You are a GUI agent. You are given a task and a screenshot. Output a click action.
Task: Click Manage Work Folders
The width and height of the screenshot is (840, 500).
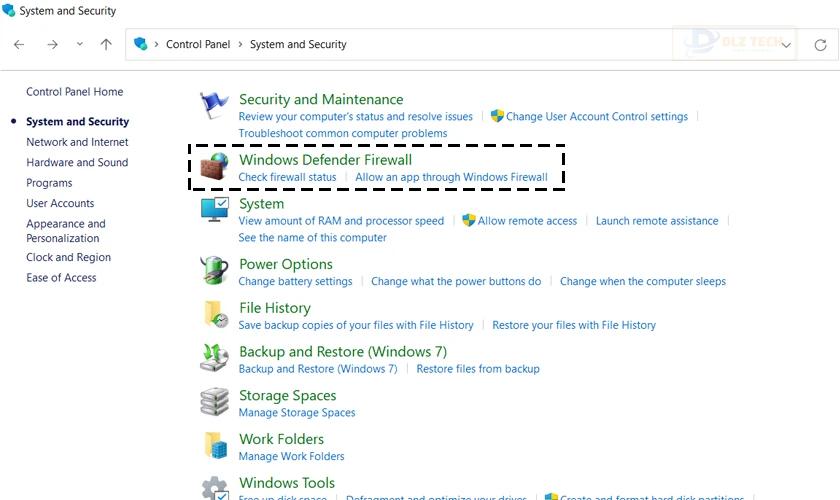(x=291, y=456)
